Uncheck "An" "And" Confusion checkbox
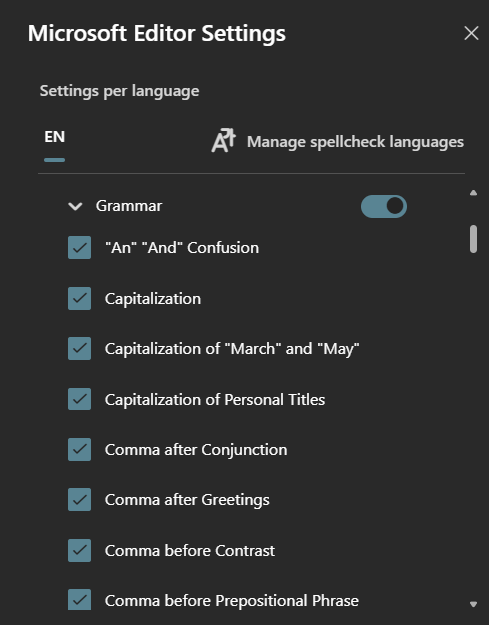The width and height of the screenshot is (489, 625). (79, 248)
